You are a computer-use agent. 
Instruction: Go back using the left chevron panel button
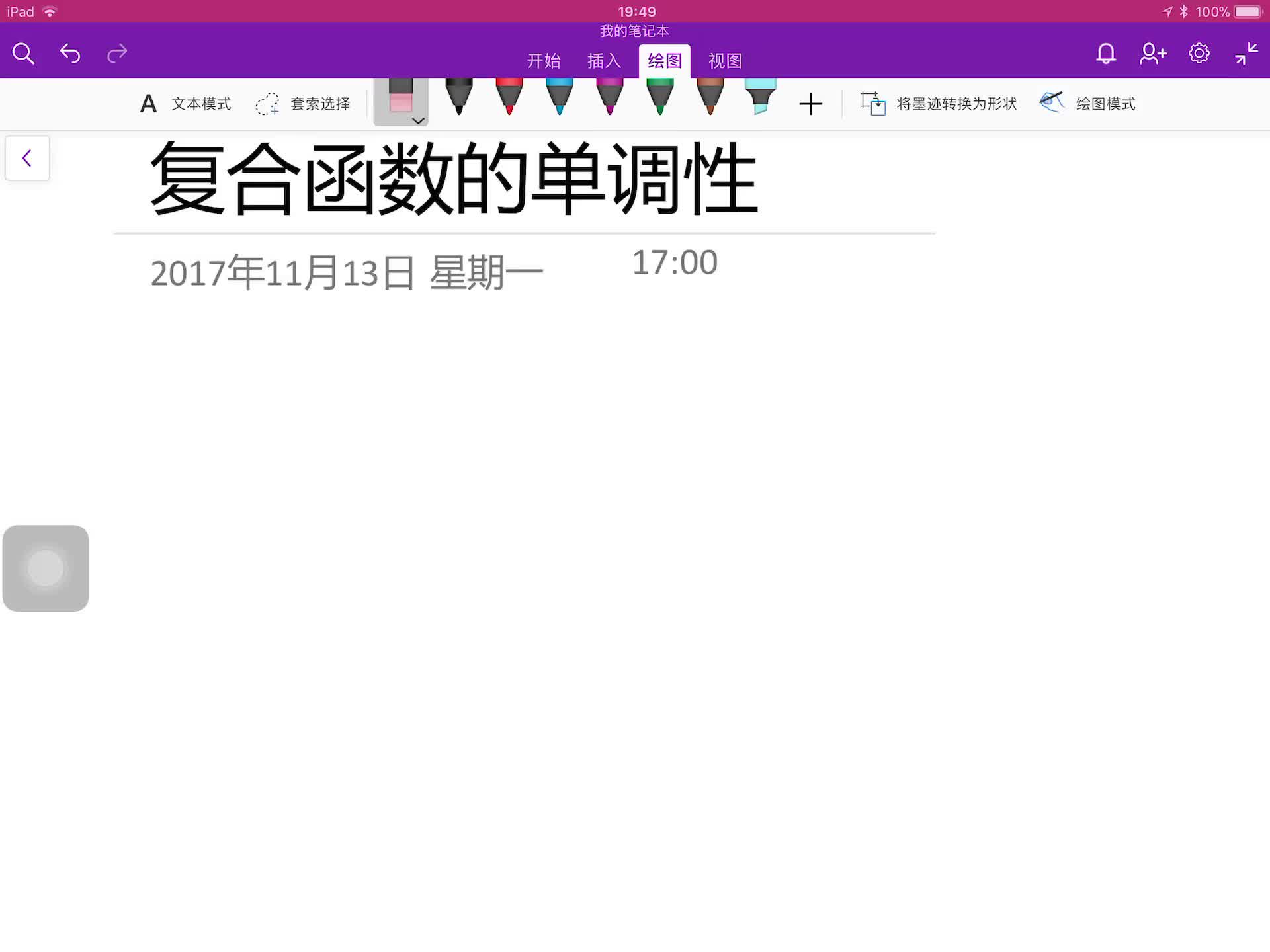(27, 158)
